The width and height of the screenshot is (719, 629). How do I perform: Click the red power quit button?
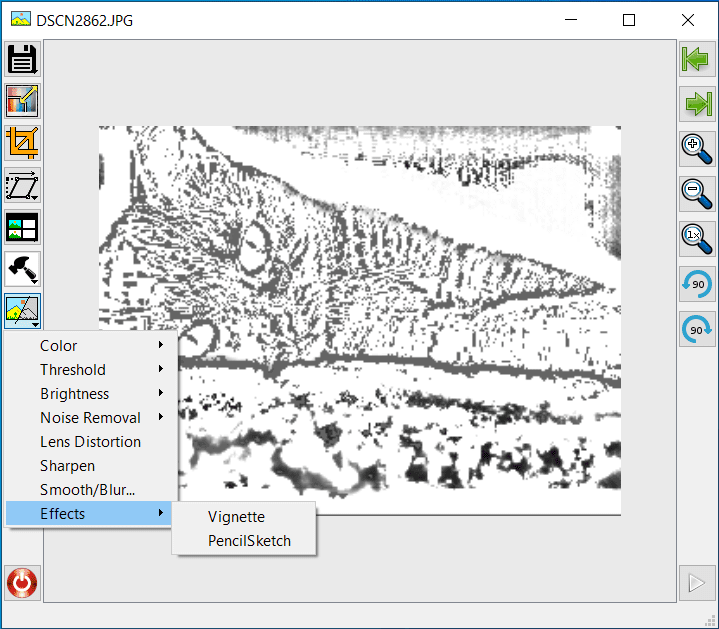(x=22, y=583)
